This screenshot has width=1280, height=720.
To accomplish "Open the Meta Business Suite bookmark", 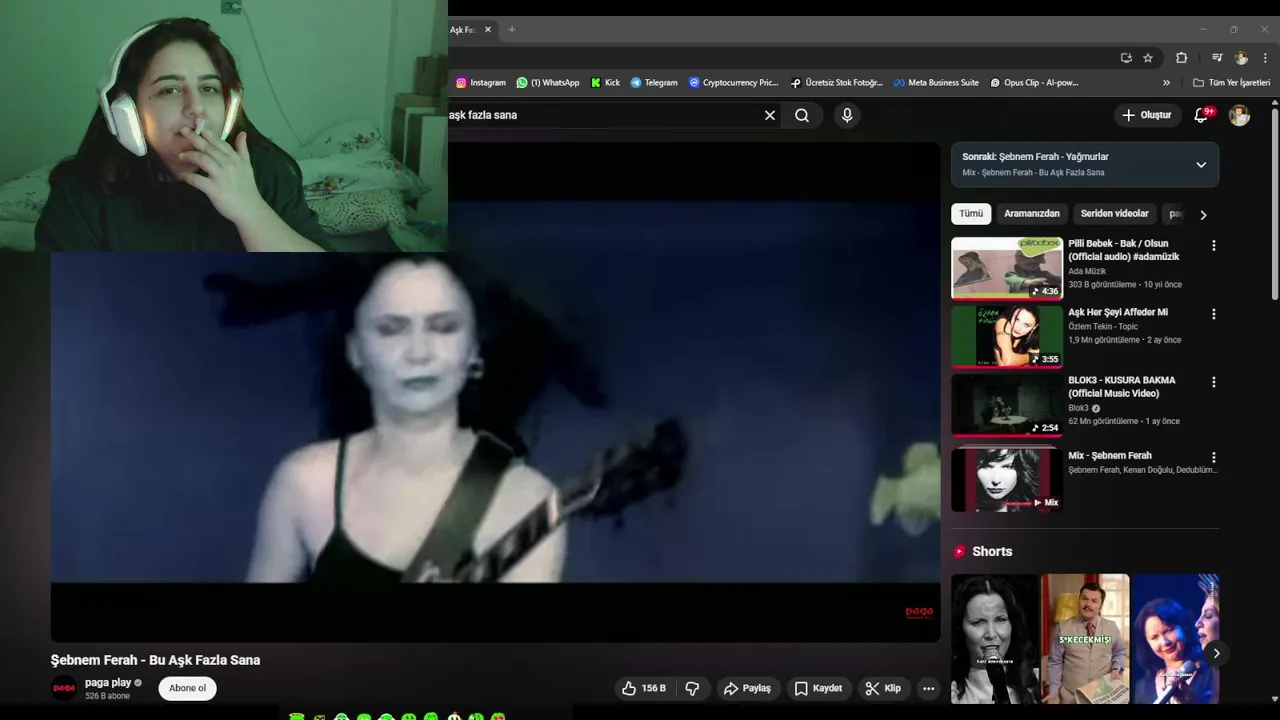I will click(936, 83).
